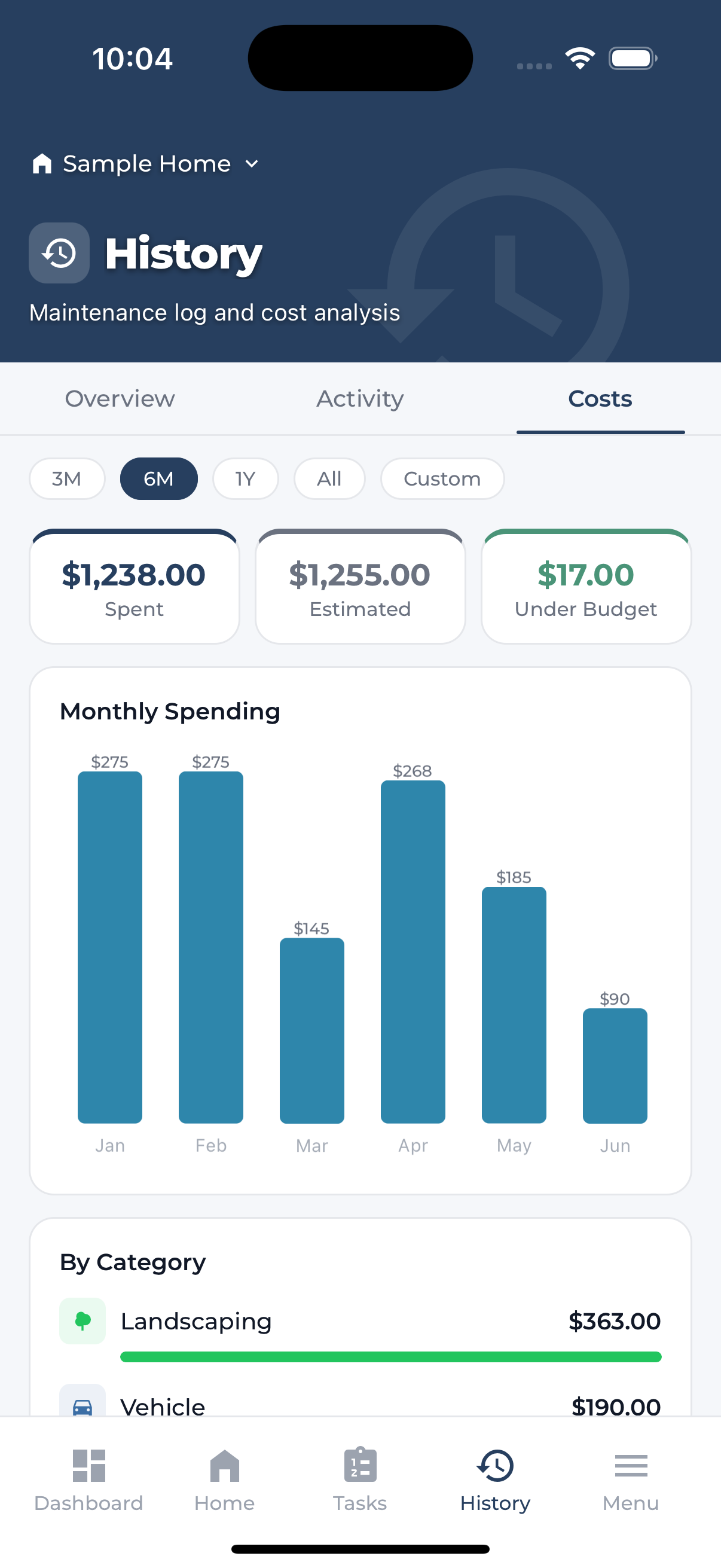The height and width of the screenshot is (1568, 721).
Task: Select the All time range chip
Action: pos(329,478)
